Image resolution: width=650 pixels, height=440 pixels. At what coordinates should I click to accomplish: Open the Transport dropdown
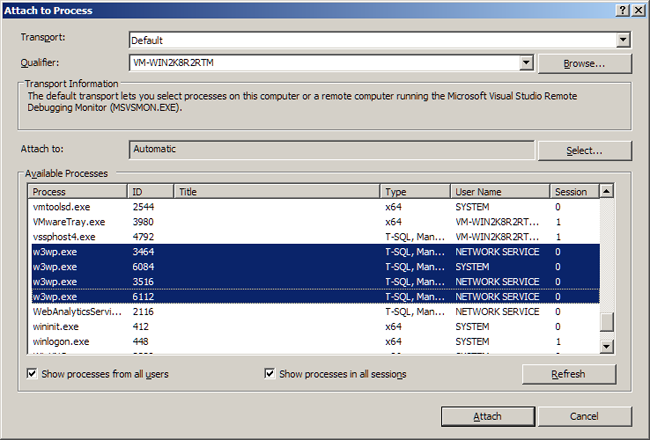coord(623,40)
